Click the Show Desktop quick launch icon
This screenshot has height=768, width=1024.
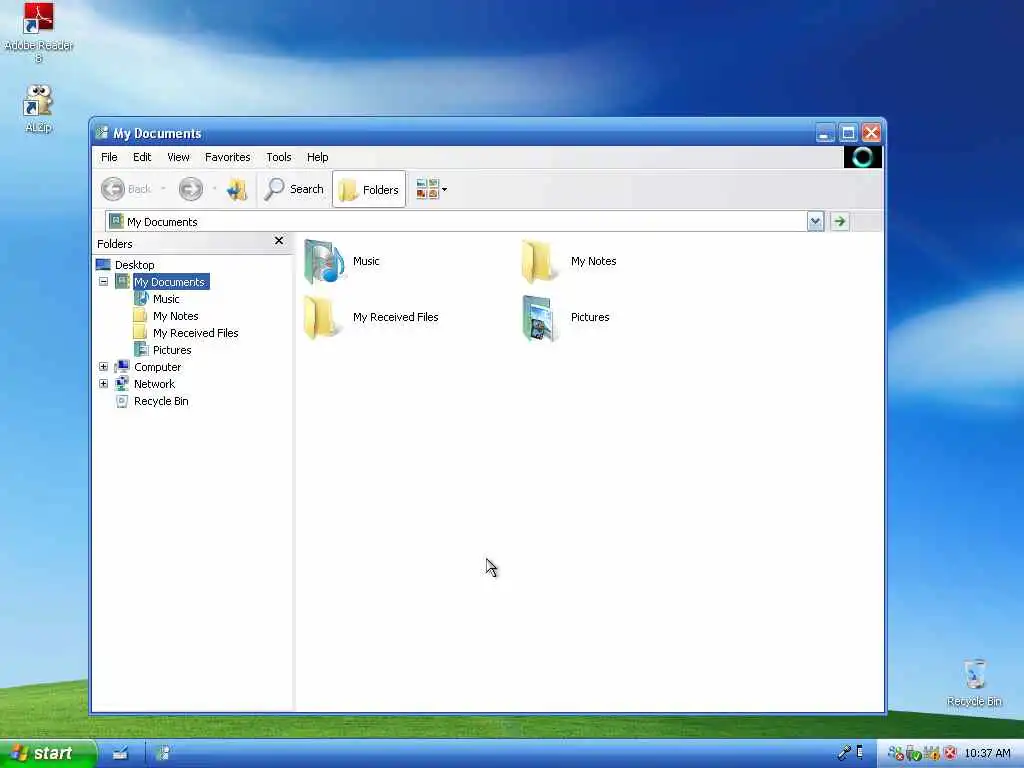coord(120,754)
